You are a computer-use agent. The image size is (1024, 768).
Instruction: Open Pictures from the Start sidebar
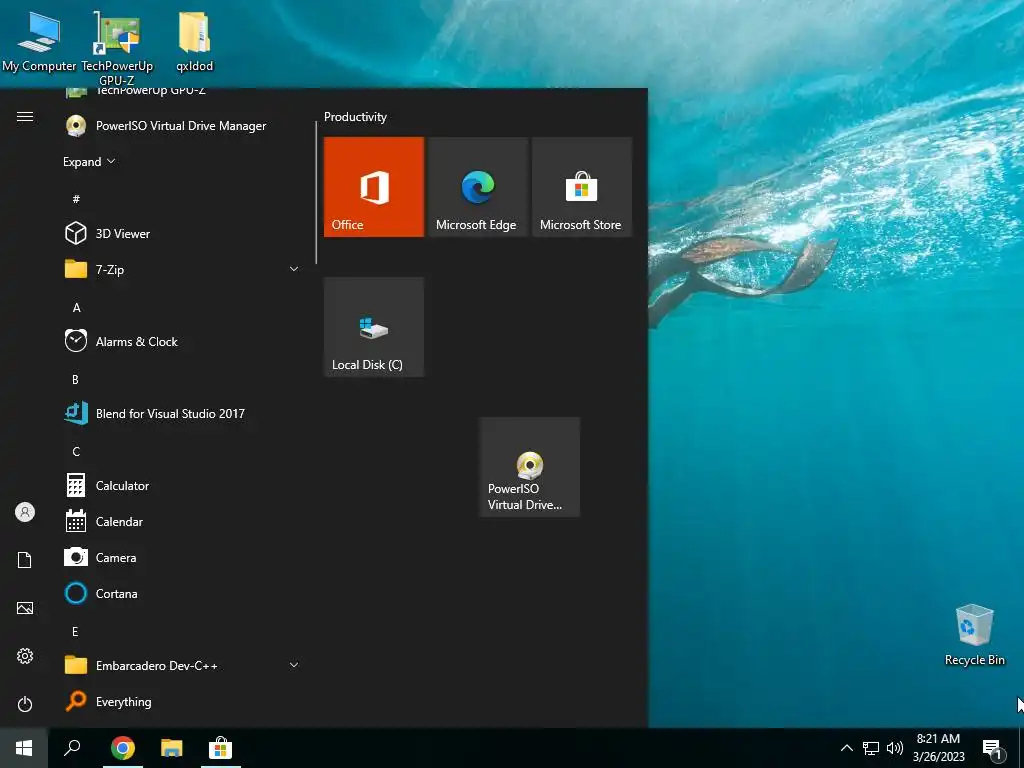click(x=25, y=608)
